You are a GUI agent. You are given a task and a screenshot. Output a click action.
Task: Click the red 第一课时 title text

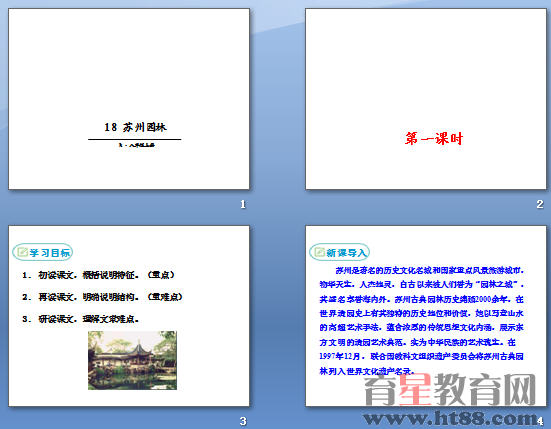tap(434, 138)
